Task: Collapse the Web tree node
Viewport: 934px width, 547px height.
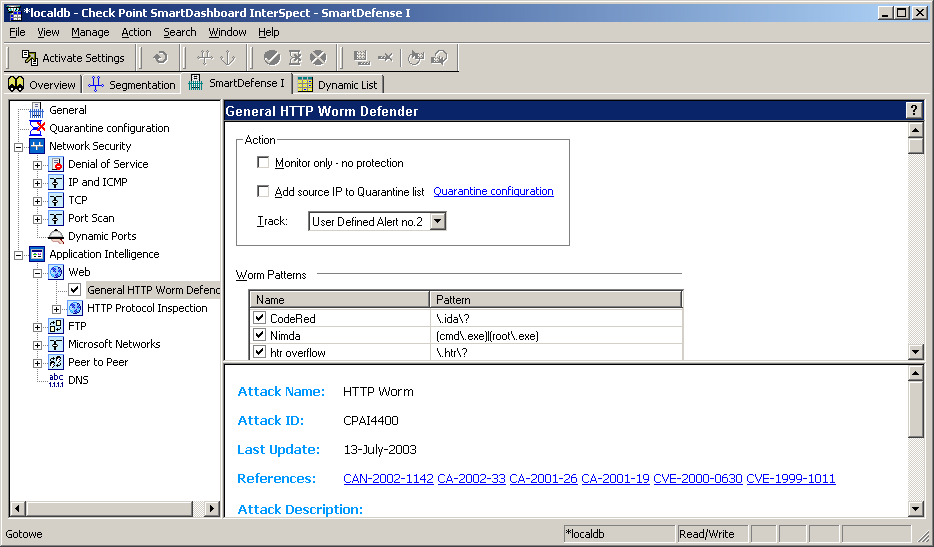Action: tap(38, 273)
